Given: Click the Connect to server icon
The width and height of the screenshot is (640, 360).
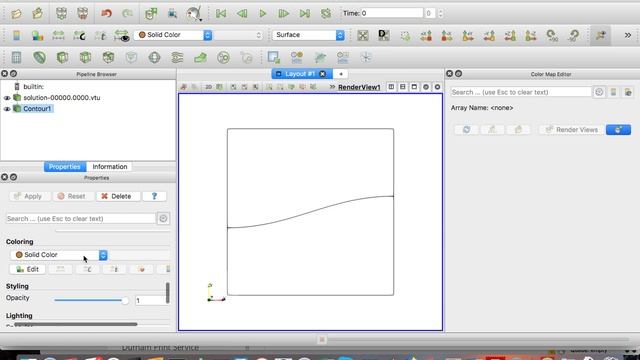Looking at the screenshot, I should 62,14.
